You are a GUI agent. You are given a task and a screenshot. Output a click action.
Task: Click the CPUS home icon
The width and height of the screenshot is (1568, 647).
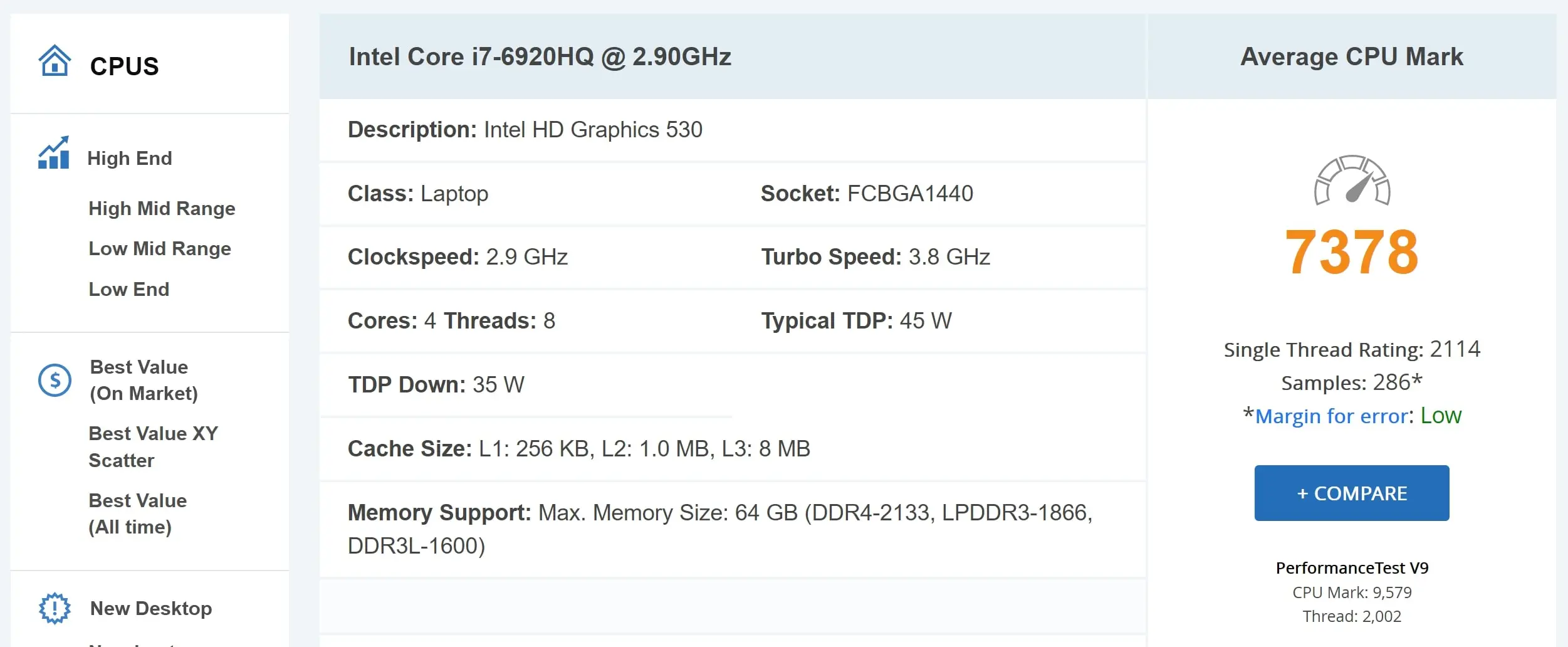click(55, 61)
